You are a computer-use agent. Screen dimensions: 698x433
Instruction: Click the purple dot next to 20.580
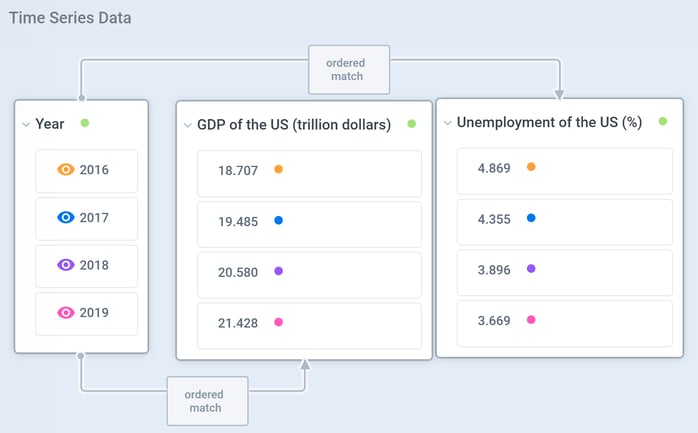click(278, 271)
